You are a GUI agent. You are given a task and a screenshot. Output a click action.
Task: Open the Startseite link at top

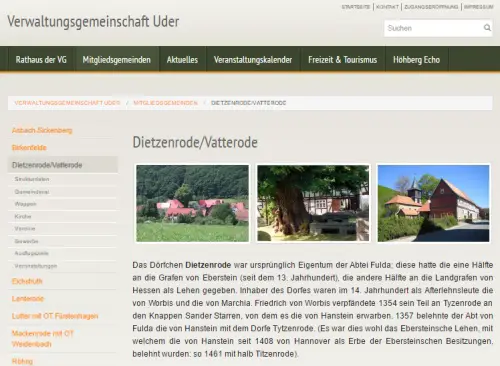click(356, 7)
